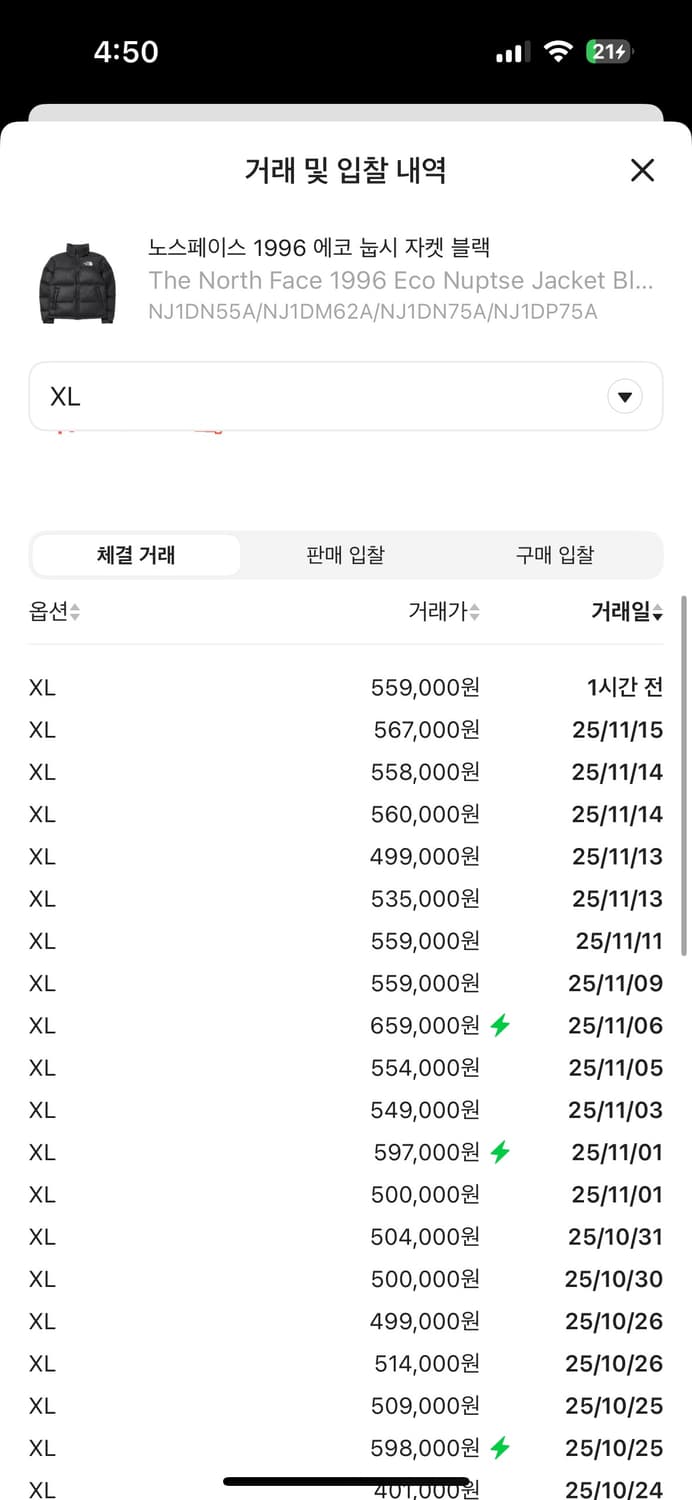Screen dimensions: 692x1500
Task: Open the 구매 입찰 tab
Action: pyautogui.click(x=555, y=555)
